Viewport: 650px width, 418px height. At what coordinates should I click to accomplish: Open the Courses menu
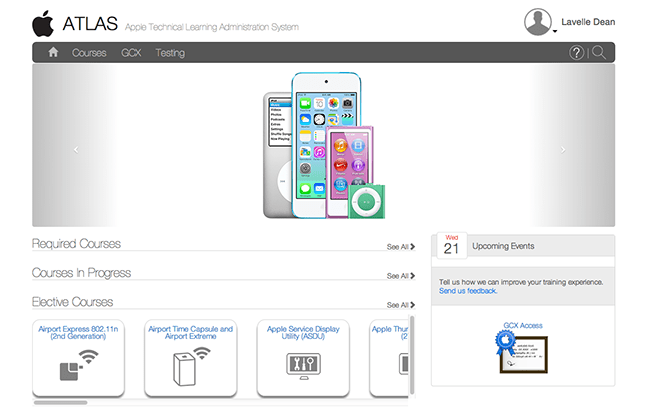(89, 53)
